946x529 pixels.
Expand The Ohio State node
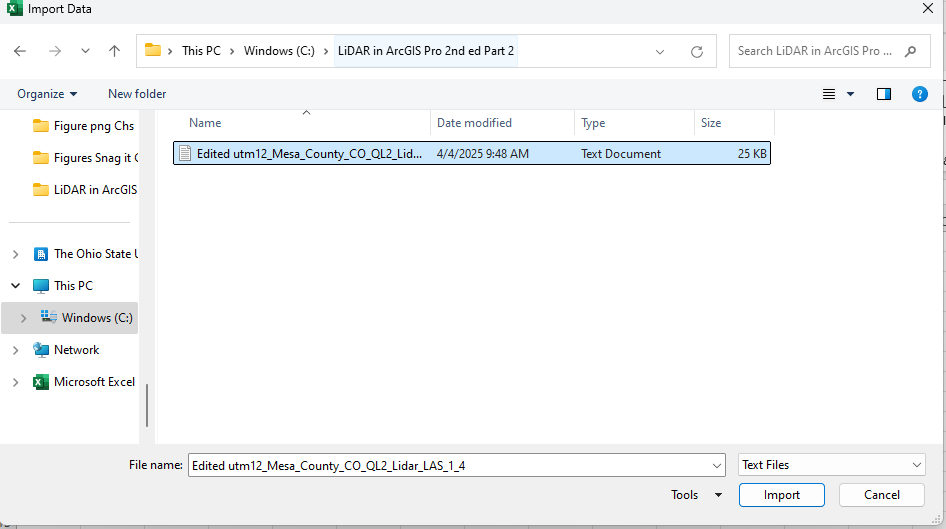coord(16,255)
